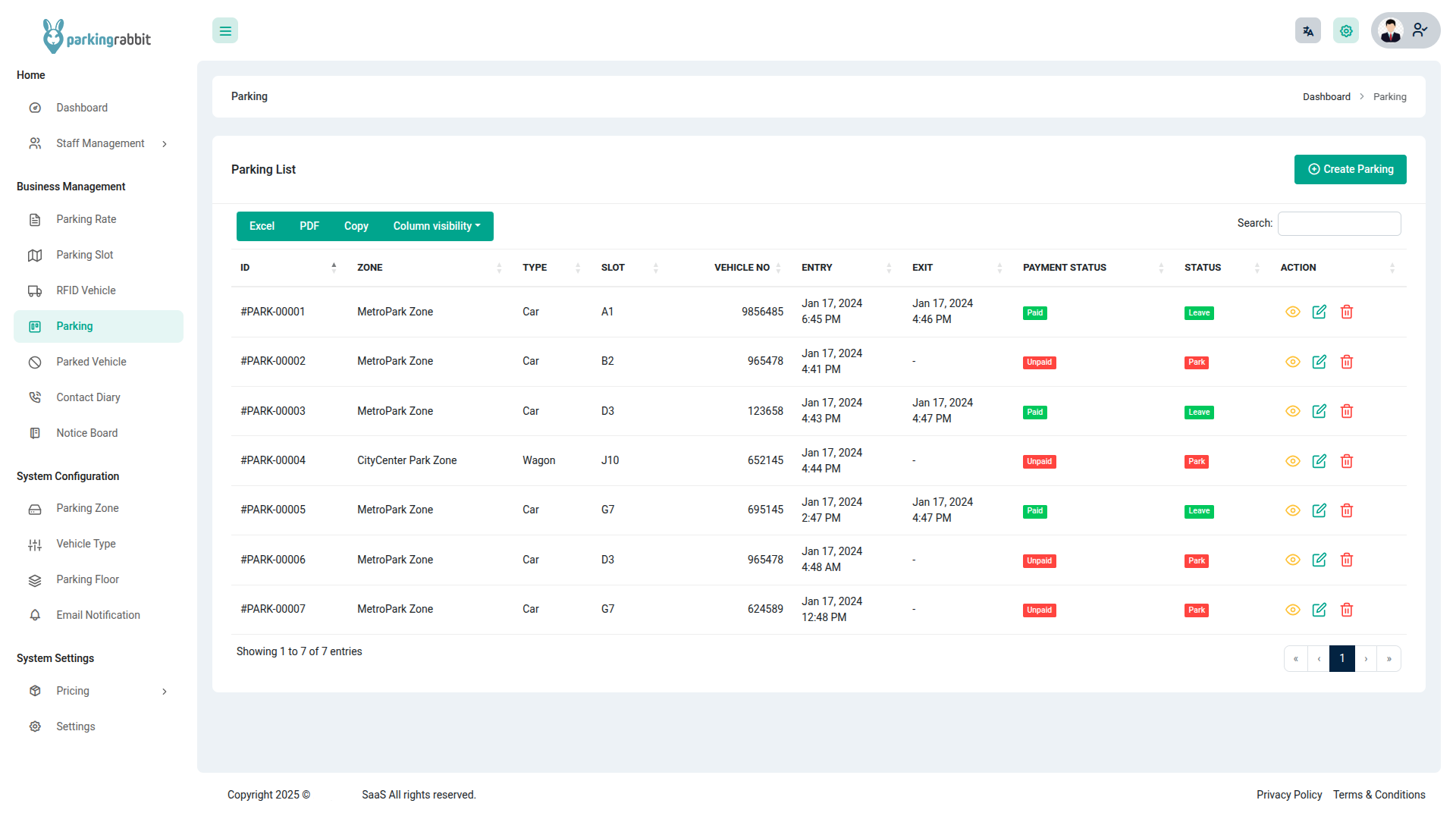Click the hamburger sidebar toggle icon
The width and height of the screenshot is (1456, 819).
tap(225, 31)
